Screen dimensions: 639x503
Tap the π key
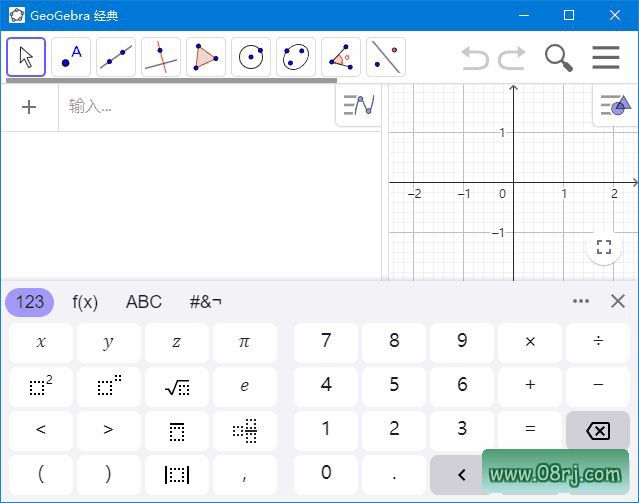click(x=245, y=342)
